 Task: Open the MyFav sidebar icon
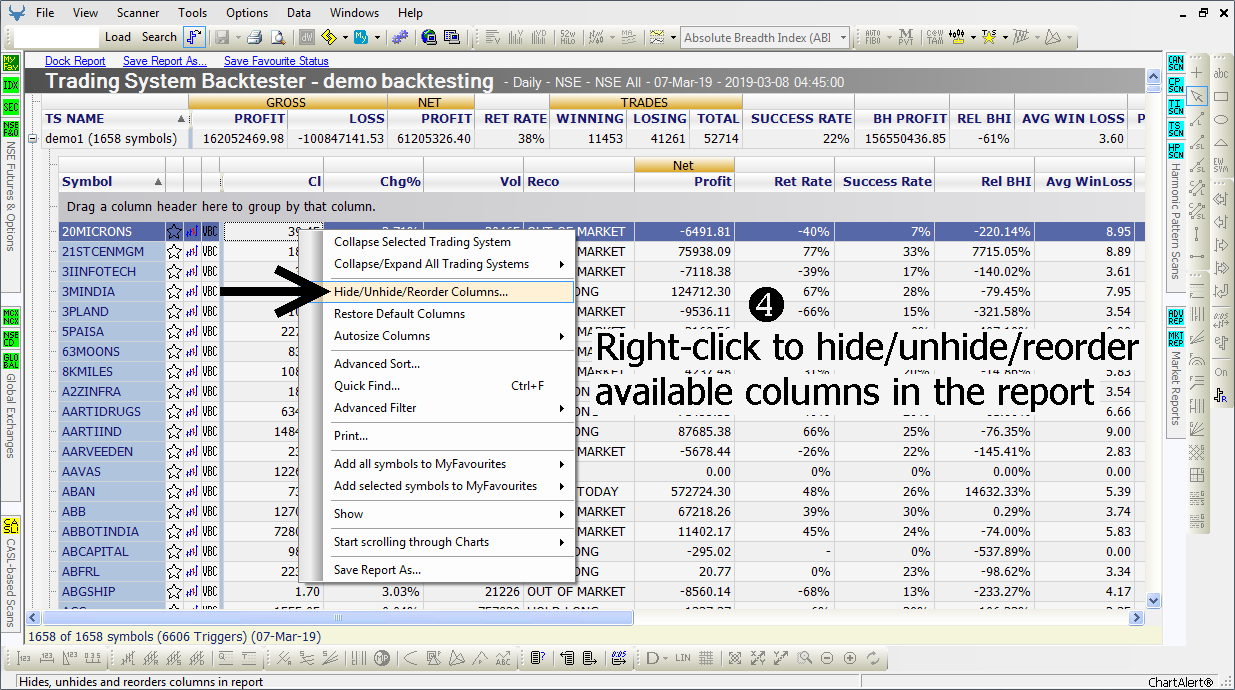[x=11, y=63]
